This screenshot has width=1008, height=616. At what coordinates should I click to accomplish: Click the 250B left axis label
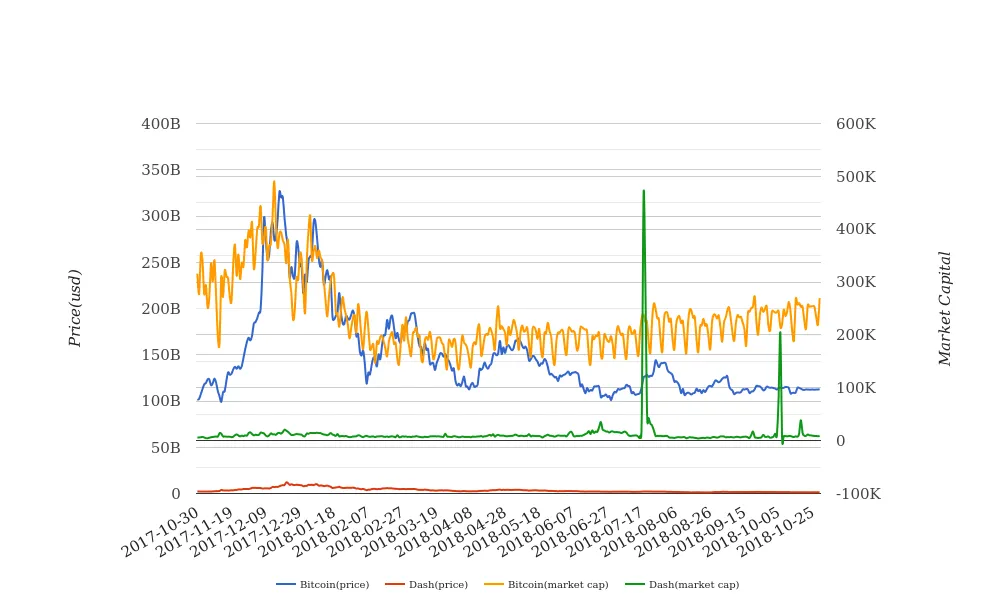tap(161, 262)
